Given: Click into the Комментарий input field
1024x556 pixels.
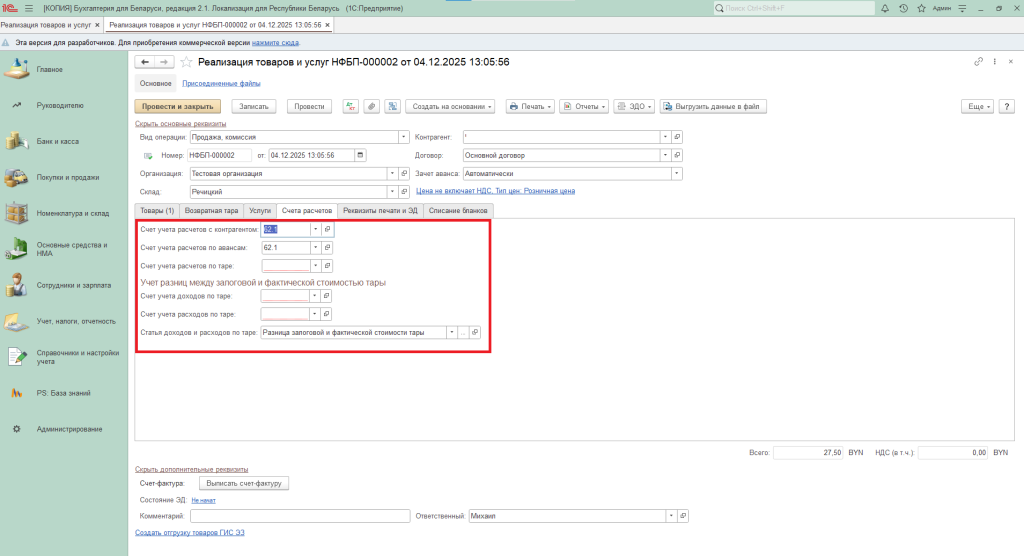Looking at the screenshot, I should click(x=300, y=516).
